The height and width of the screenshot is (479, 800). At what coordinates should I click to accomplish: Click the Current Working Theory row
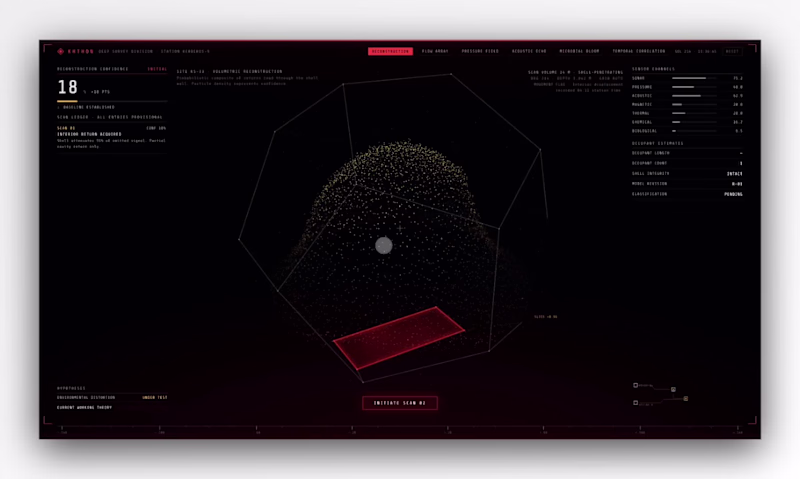tap(112, 408)
